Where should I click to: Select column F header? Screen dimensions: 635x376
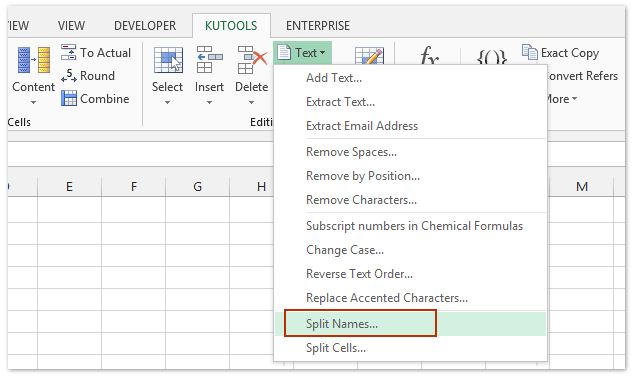[x=134, y=186]
